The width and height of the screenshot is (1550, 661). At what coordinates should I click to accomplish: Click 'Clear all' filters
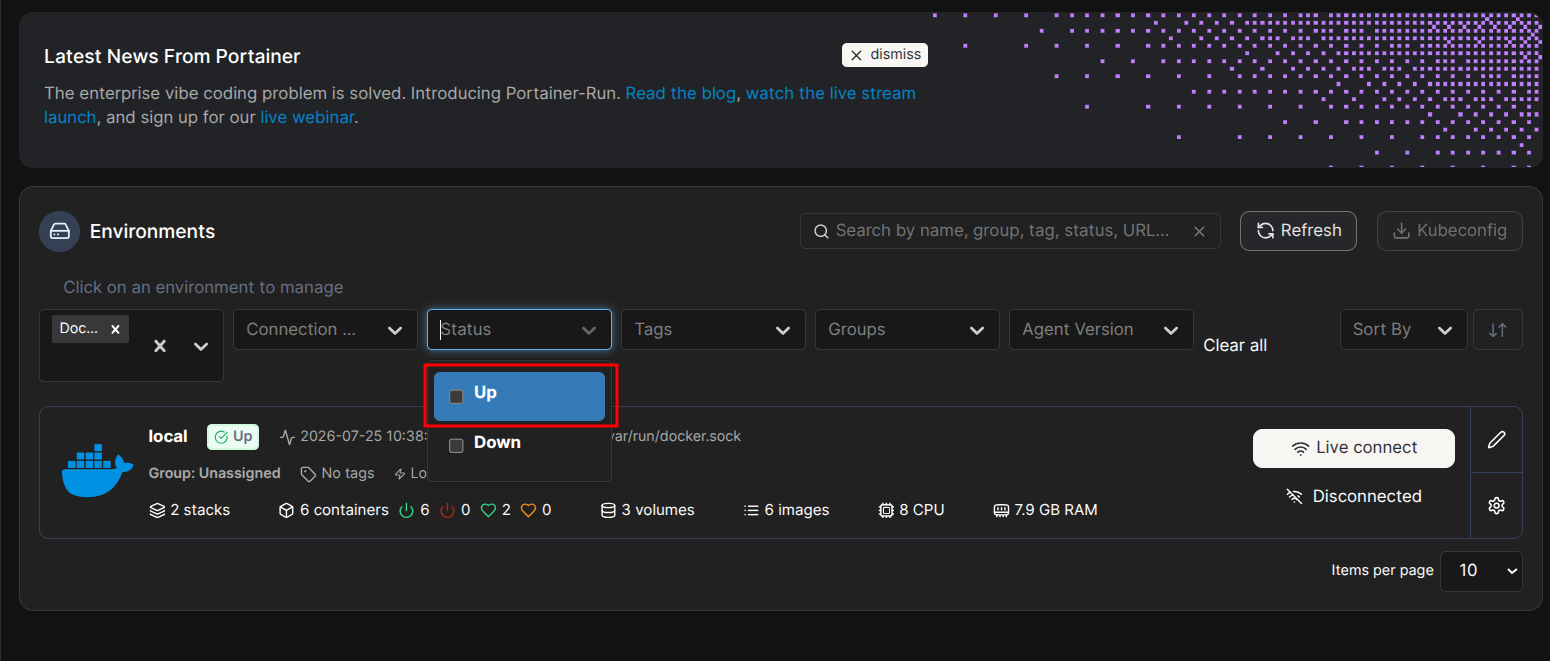point(1235,345)
